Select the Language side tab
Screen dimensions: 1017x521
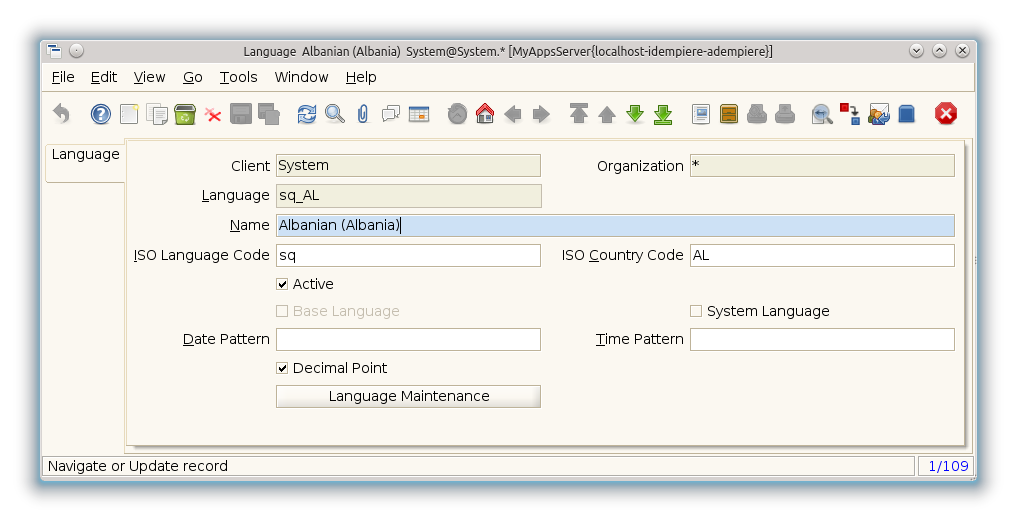tap(85, 163)
